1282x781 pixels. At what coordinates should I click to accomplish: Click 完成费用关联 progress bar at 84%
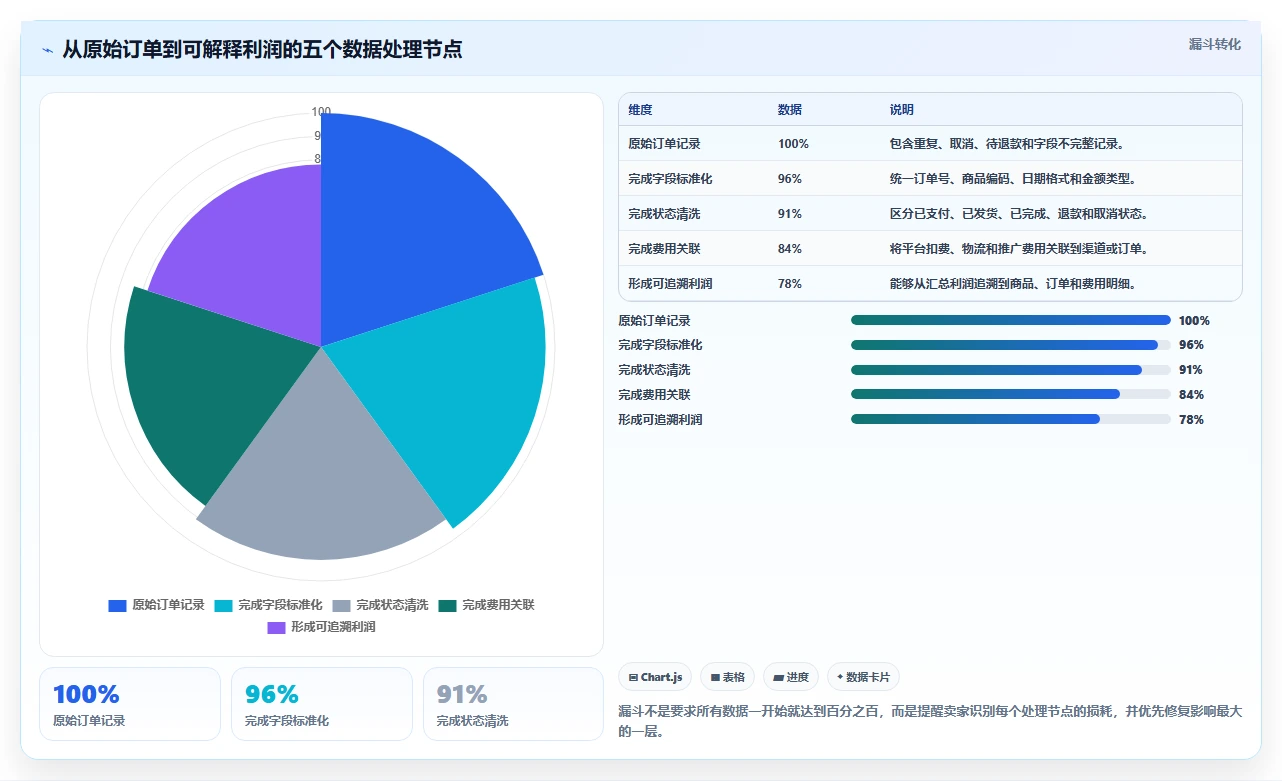[x=1010, y=394]
